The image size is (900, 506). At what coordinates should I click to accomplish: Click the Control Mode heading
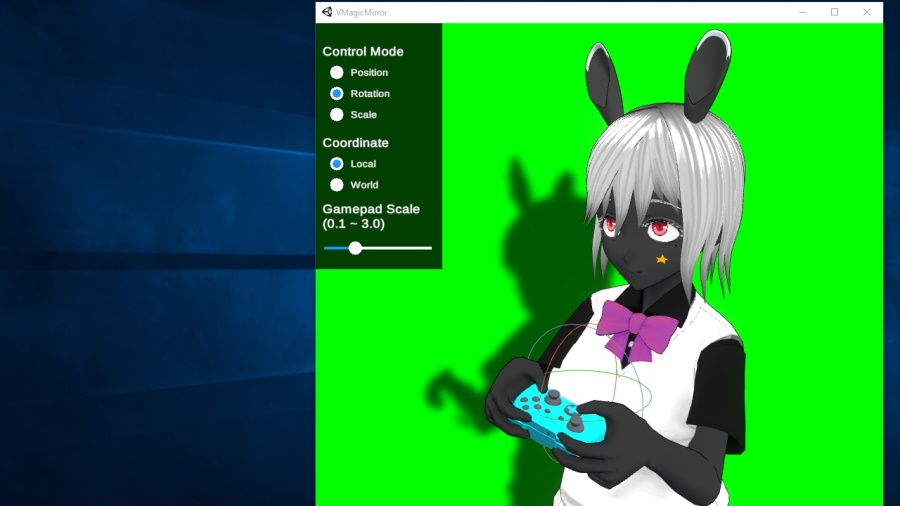click(363, 52)
